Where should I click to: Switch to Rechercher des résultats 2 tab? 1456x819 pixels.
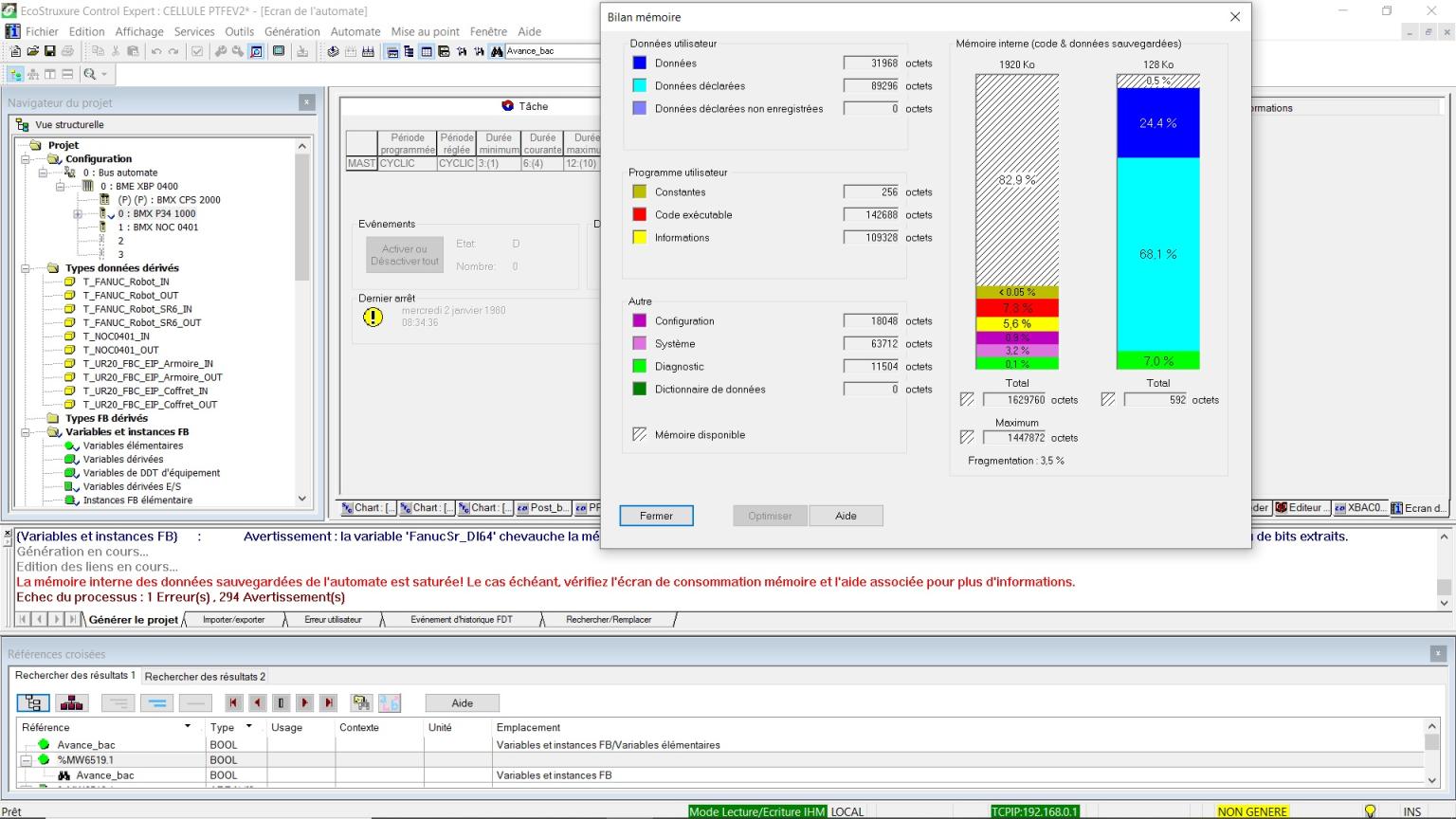pyautogui.click(x=205, y=677)
